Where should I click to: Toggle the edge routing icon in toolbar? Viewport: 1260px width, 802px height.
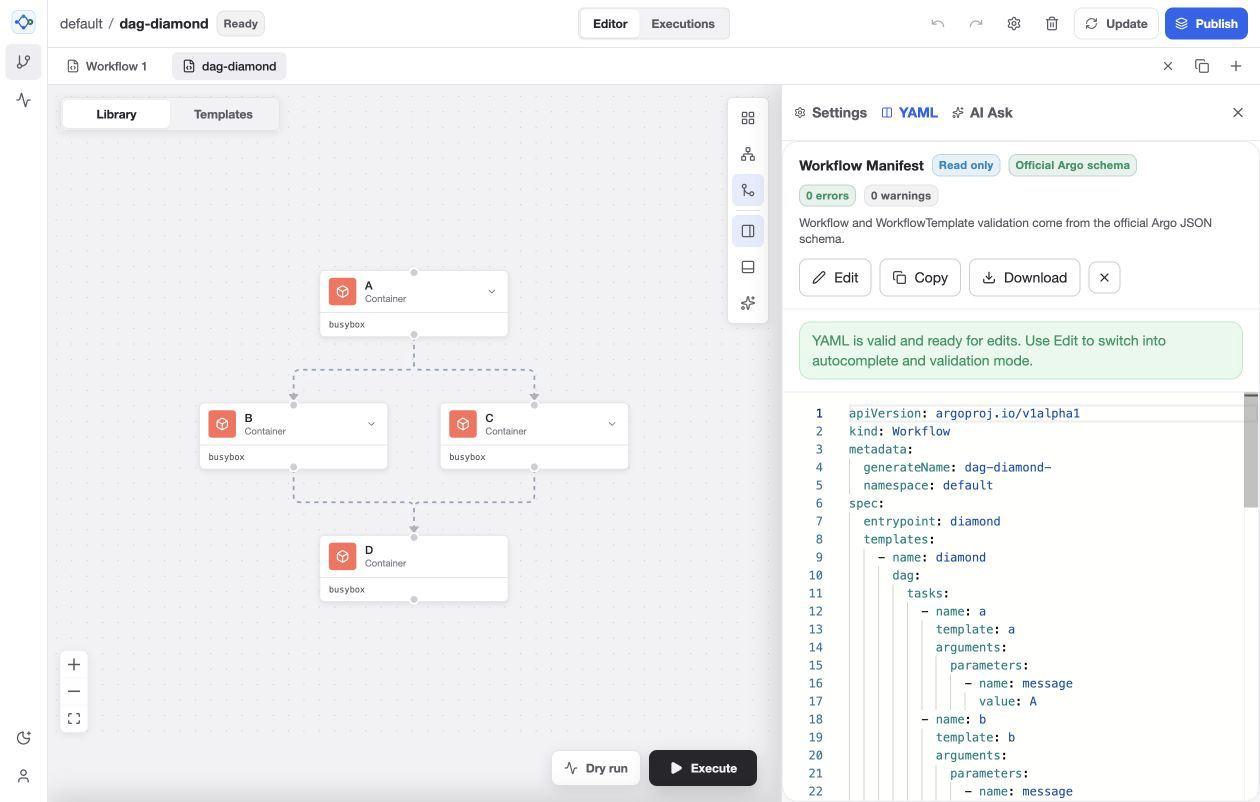748,190
